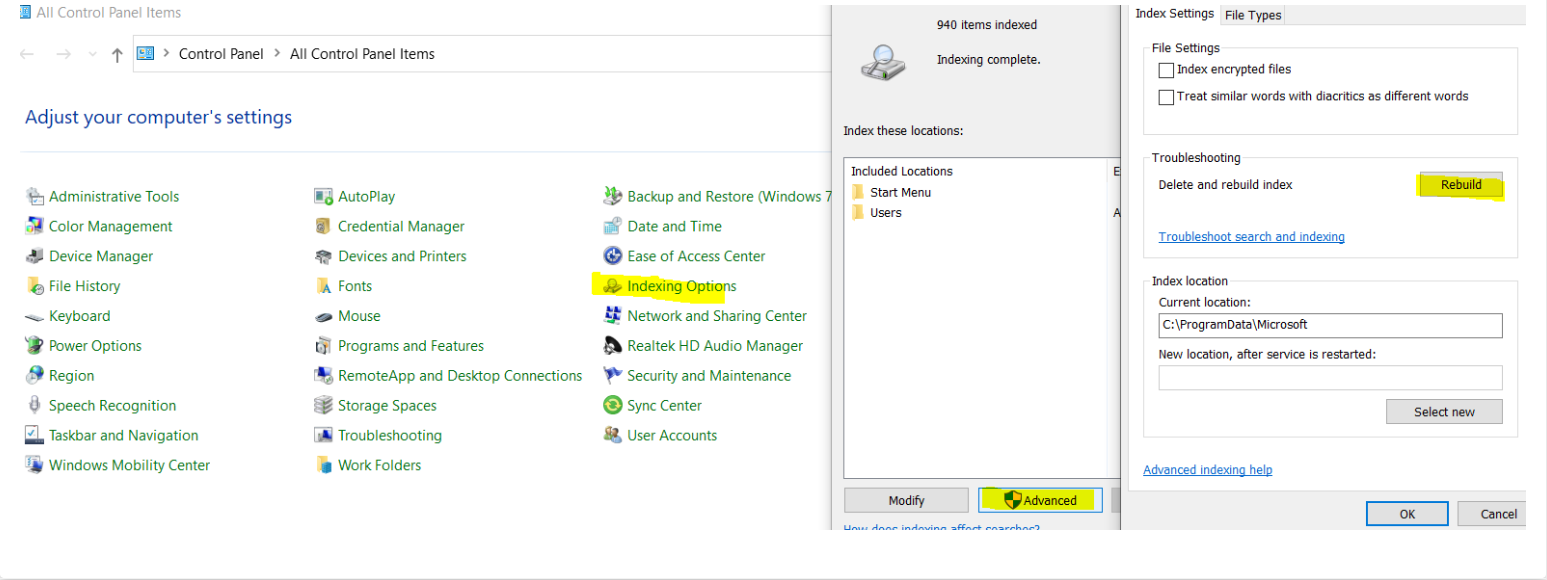The height and width of the screenshot is (580, 1547).
Task: Select the Fonts icon
Action: pyautogui.click(x=354, y=286)
